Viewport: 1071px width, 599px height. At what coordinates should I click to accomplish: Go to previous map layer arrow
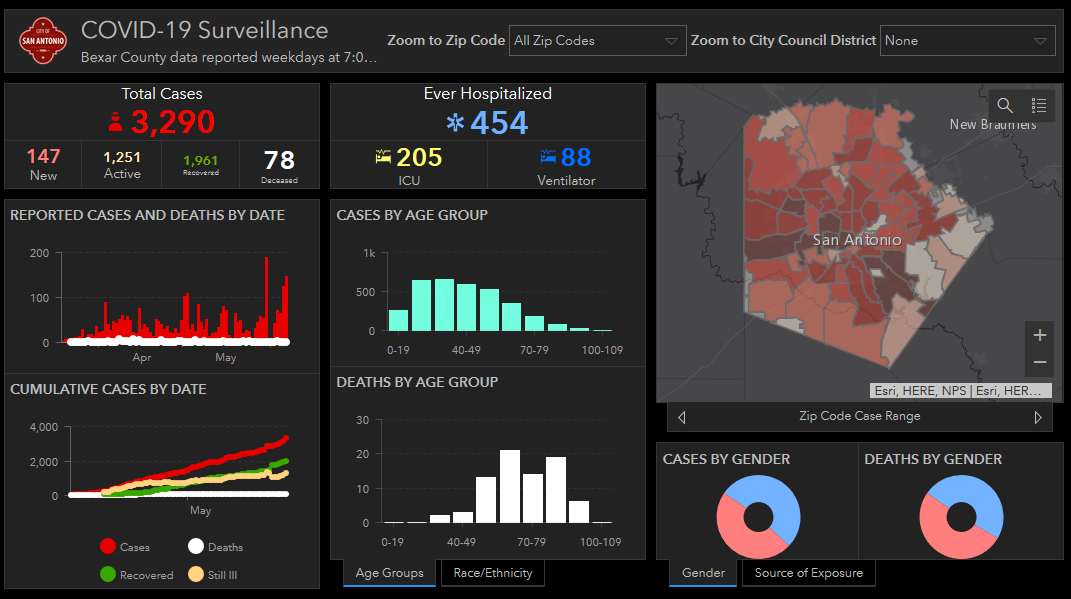tap(682, 417)
